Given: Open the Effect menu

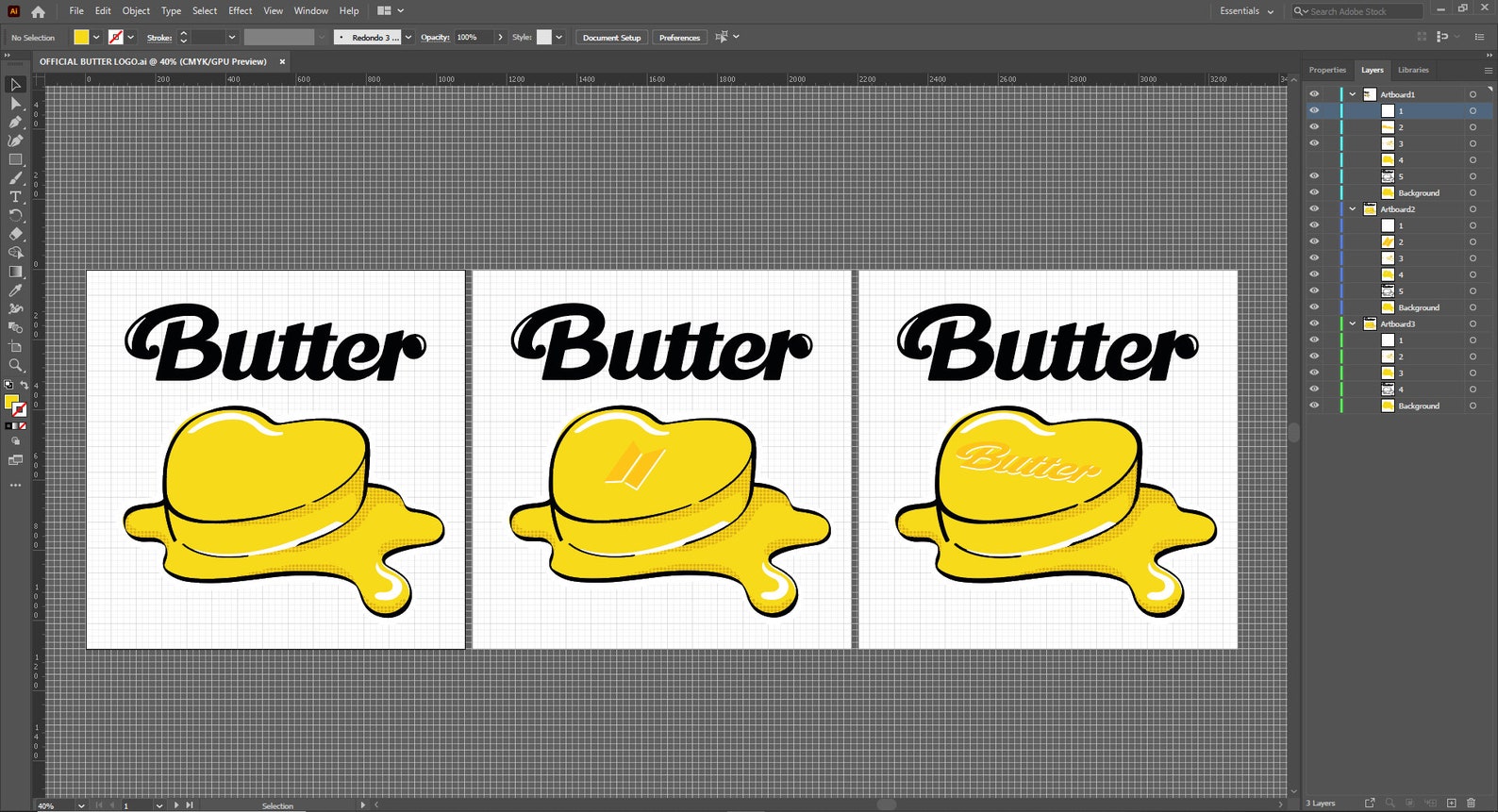Looking at the screenshot, I should click(x=240, y=11).
